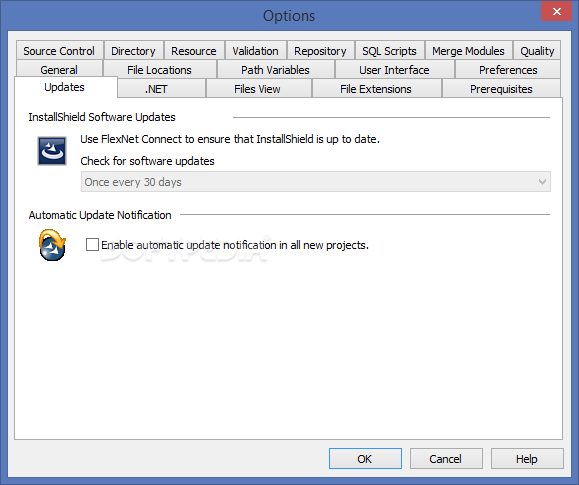The height and width of the screenshot is (485, 579).
Task: Switch to the Source Control tab
Action: 59,50
